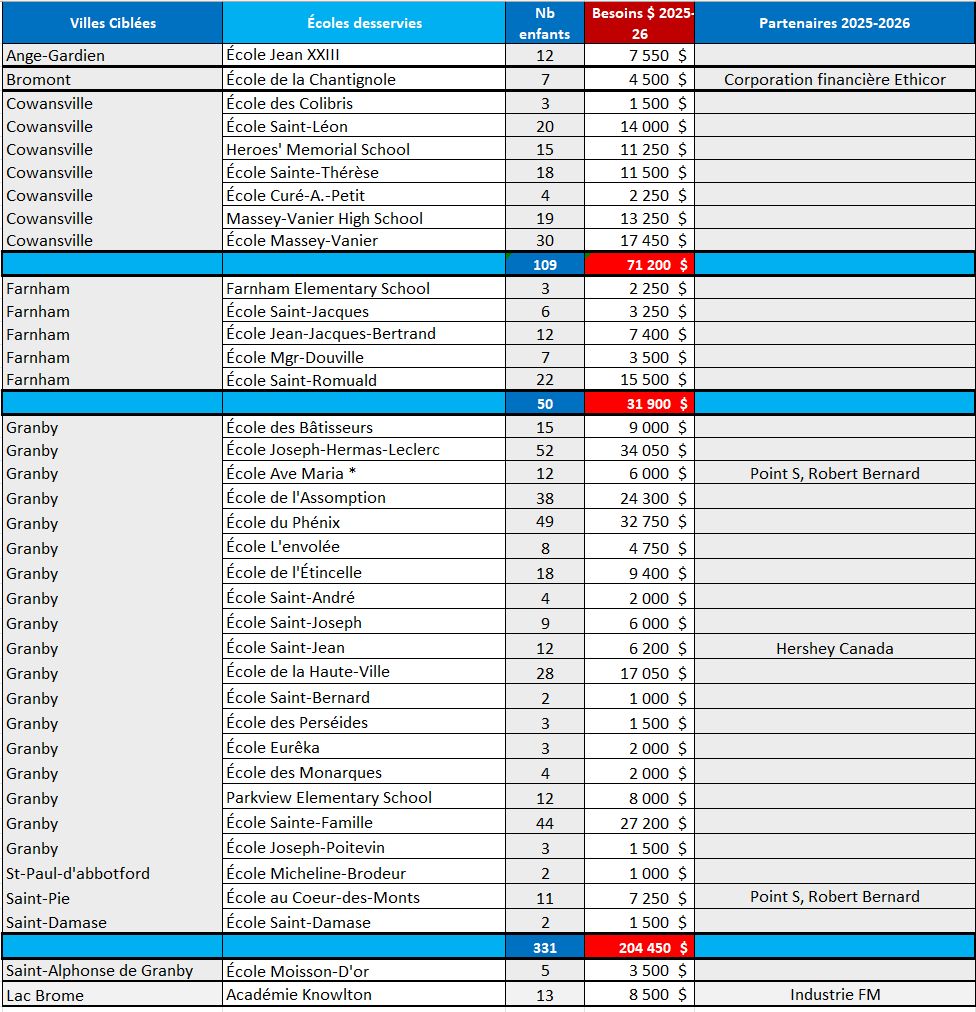Select the 'St-Paul-d'abbotford' city cell
976x1012 pixels.
pos(112,873)
